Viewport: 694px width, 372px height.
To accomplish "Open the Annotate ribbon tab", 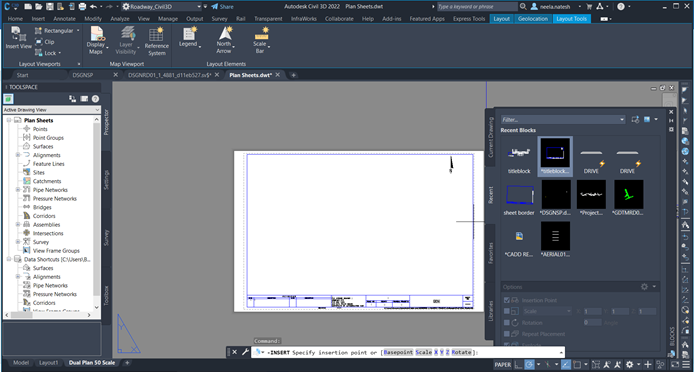I will [x=64, y=19].
